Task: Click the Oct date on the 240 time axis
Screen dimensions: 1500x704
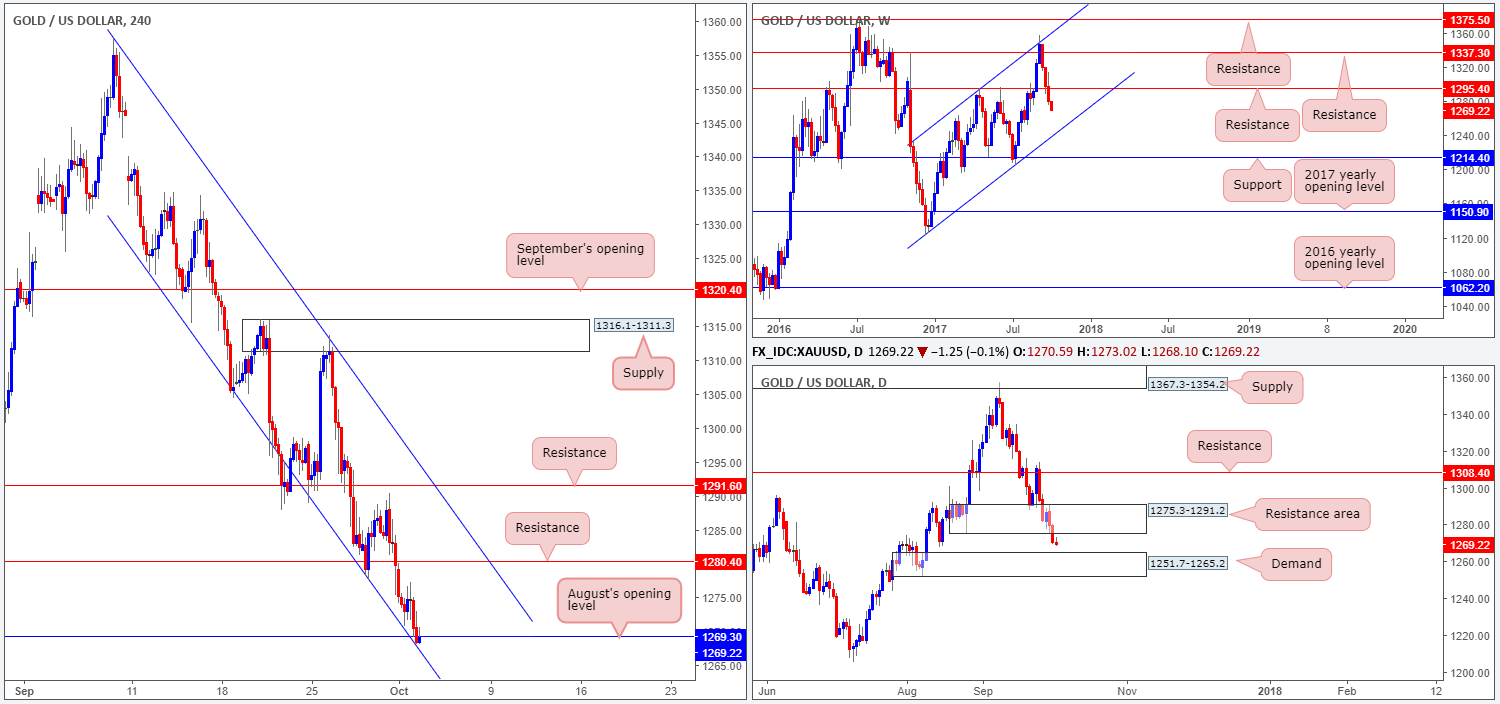Action: (x=400, y=690)
